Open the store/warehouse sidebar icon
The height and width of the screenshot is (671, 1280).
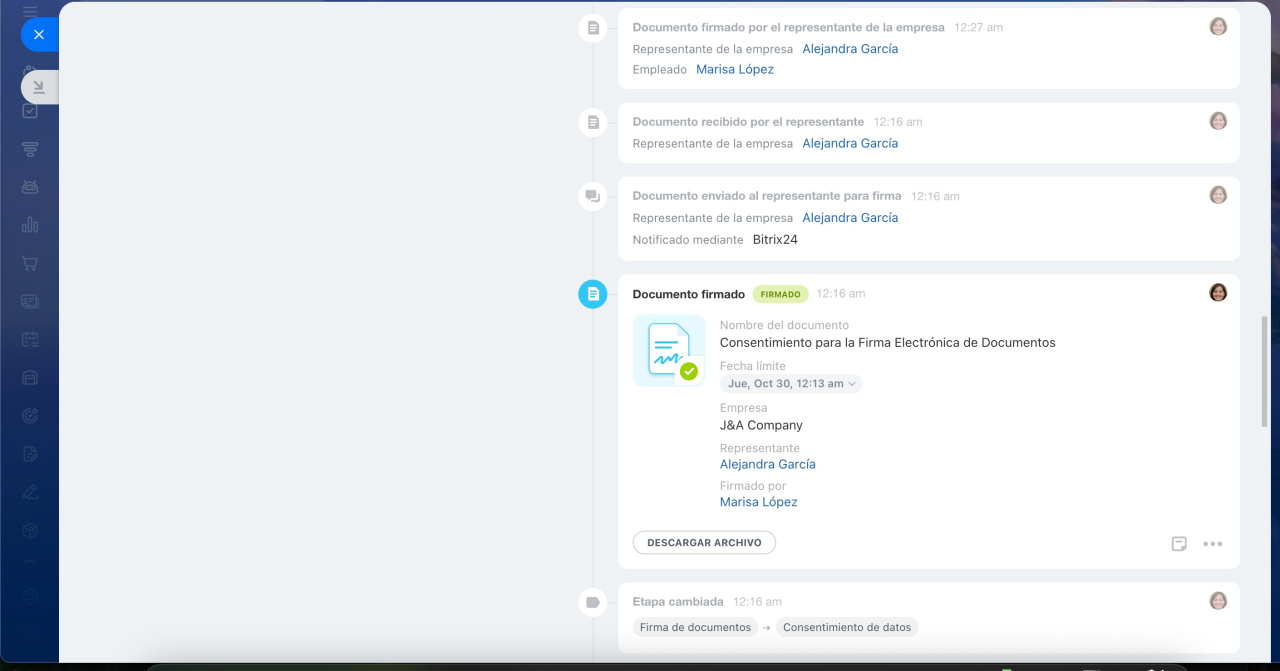coord(30,377)
